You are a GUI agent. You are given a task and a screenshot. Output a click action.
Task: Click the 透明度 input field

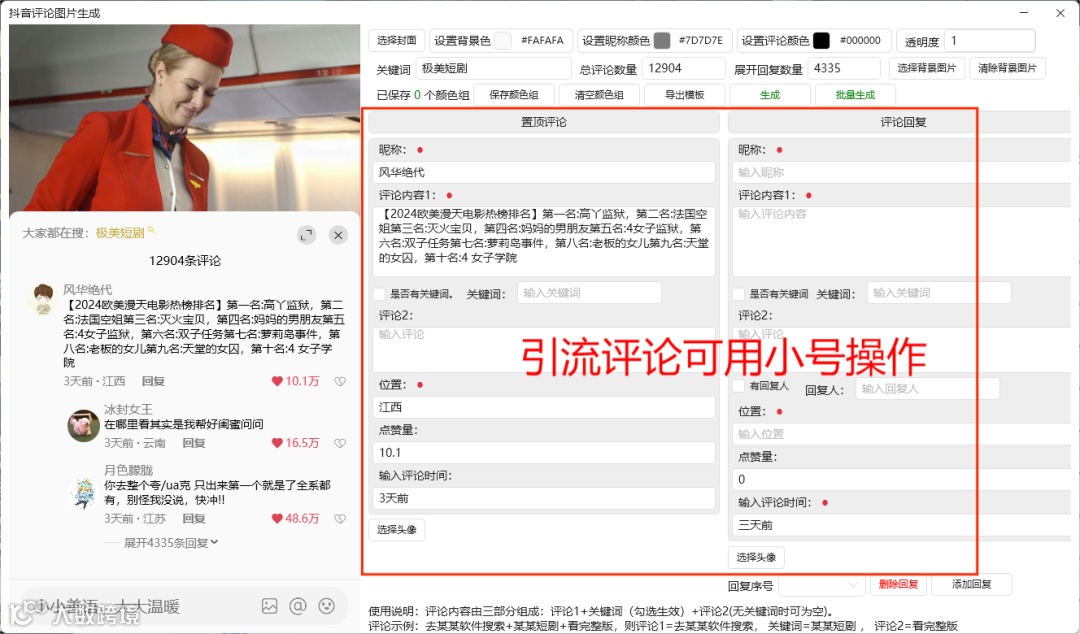[x=990, y=41]
